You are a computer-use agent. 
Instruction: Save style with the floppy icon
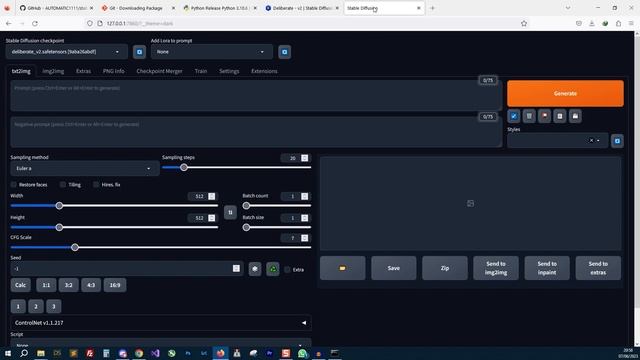tap(575, 116)
